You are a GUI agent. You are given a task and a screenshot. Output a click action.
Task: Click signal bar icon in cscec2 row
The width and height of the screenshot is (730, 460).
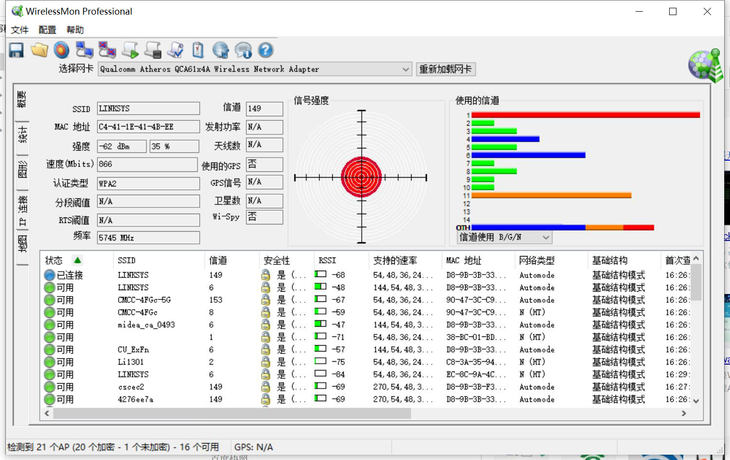click(320, 386)
